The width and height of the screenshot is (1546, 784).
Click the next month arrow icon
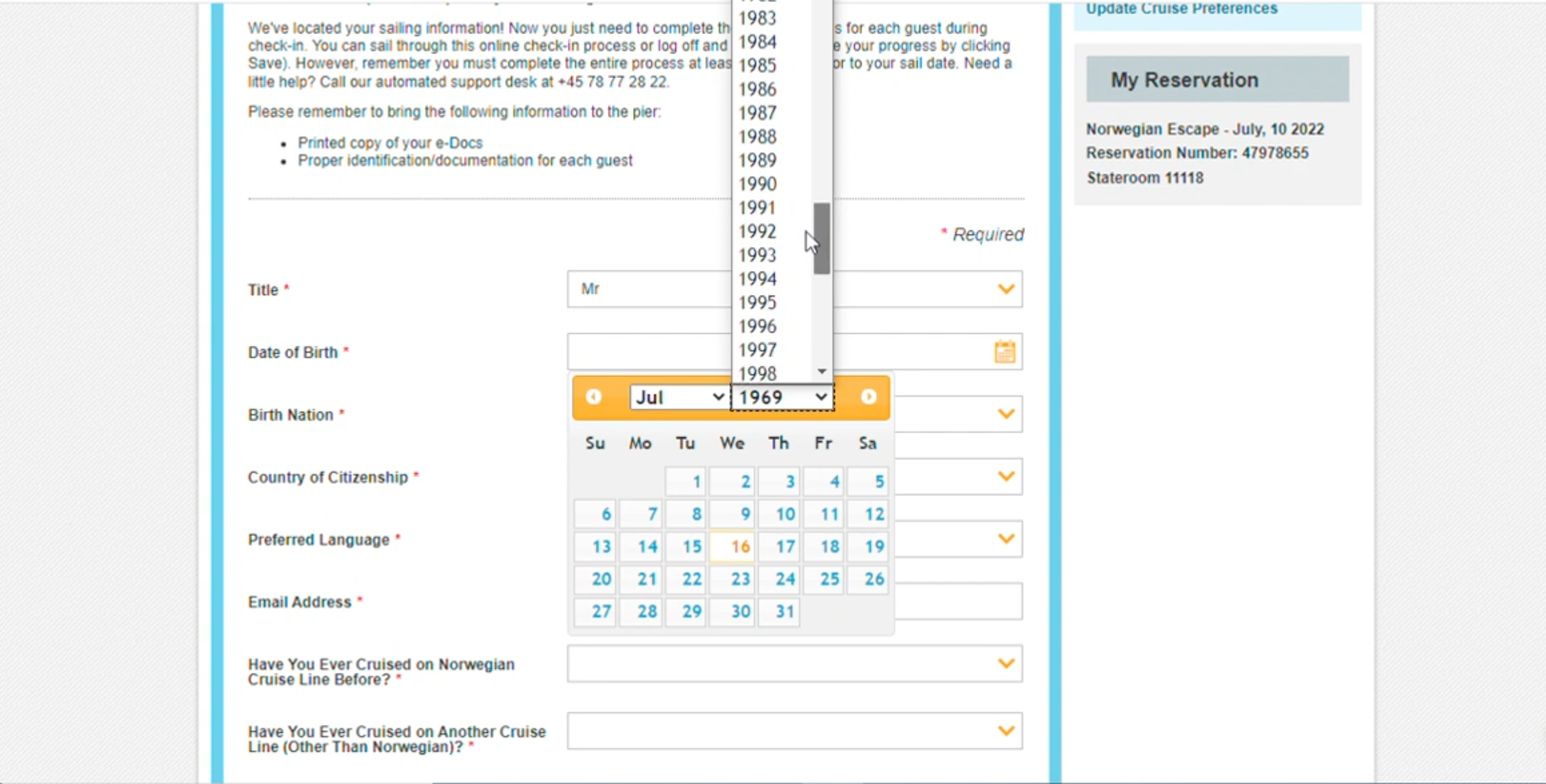tap(869, 397)
